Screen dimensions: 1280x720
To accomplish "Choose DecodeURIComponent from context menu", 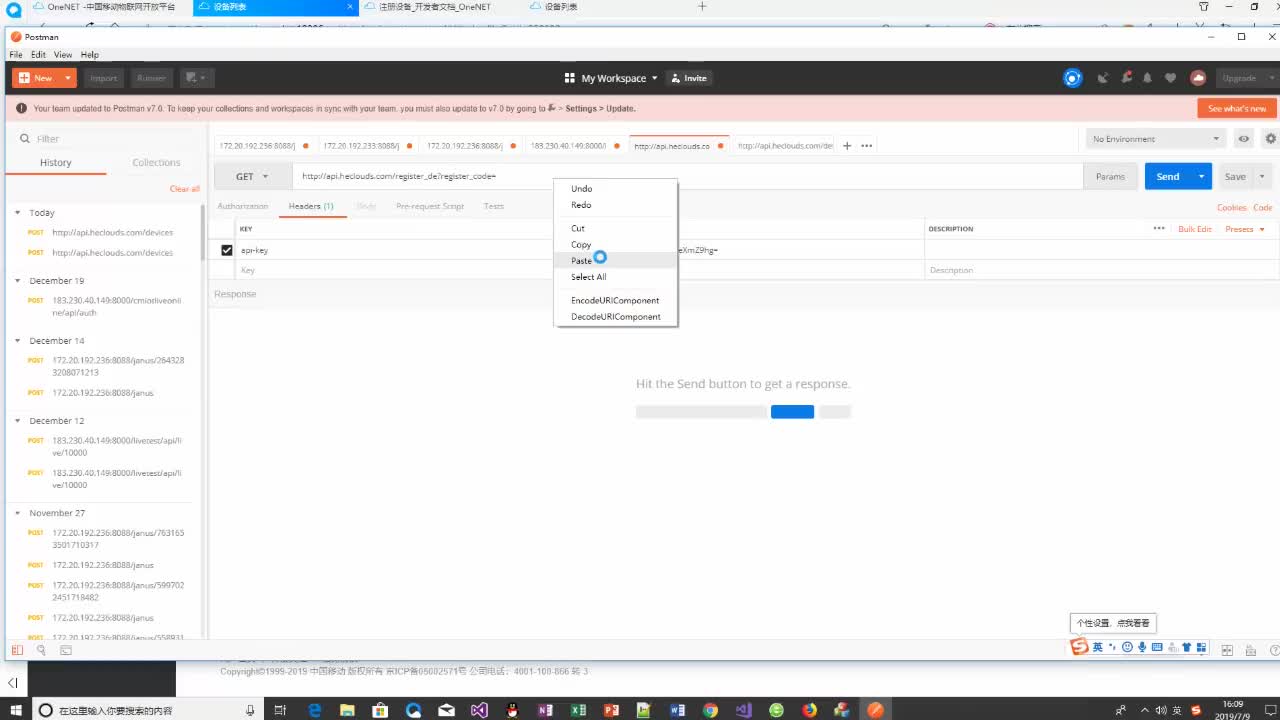I will [x=616, y=317].
